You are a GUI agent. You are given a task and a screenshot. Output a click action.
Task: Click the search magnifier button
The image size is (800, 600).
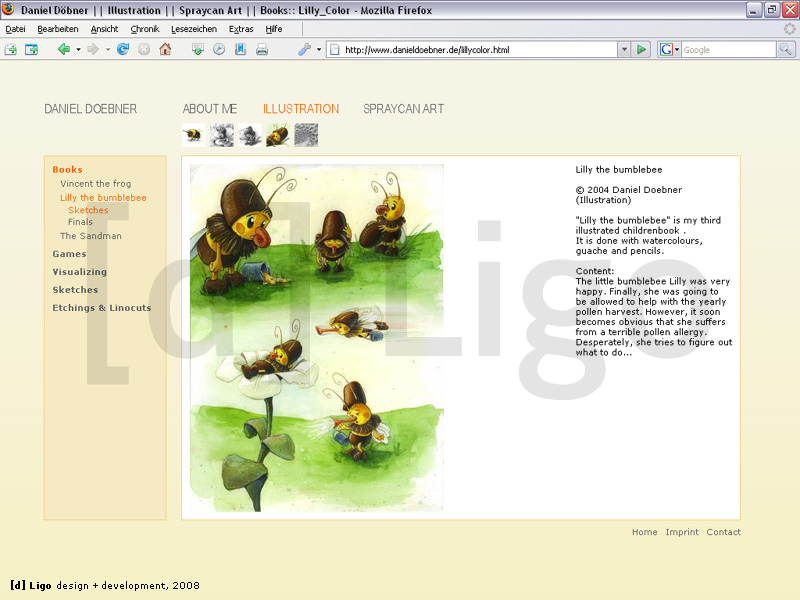point(786,49)
